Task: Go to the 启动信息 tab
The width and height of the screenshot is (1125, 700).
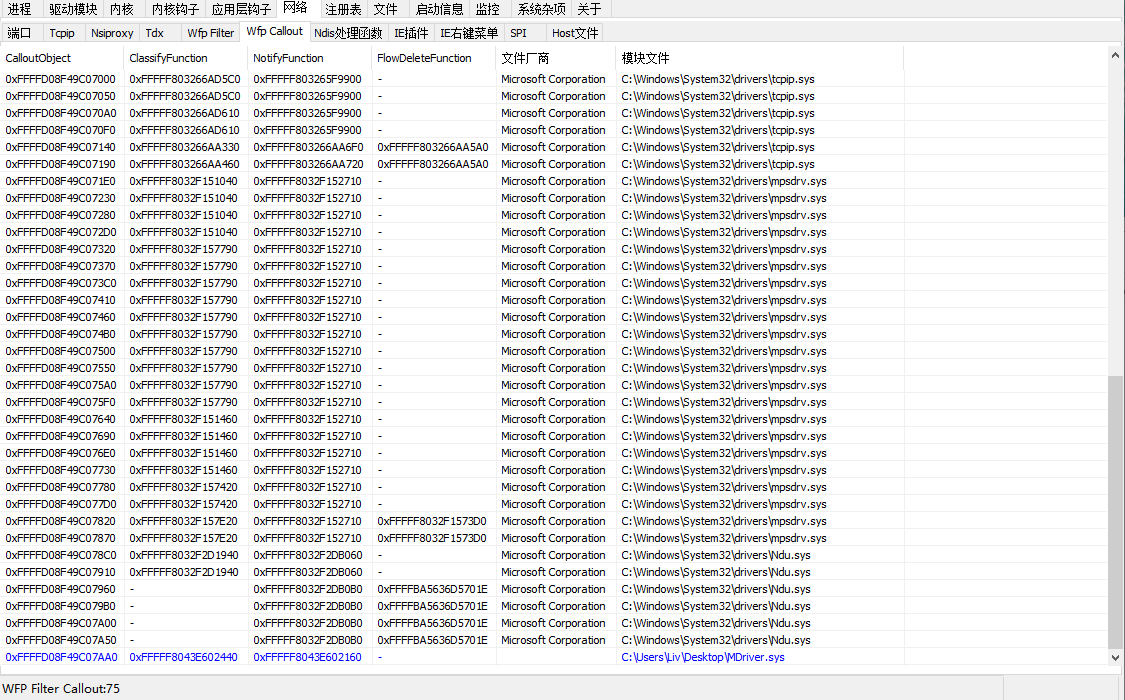Action: point(439,9)
